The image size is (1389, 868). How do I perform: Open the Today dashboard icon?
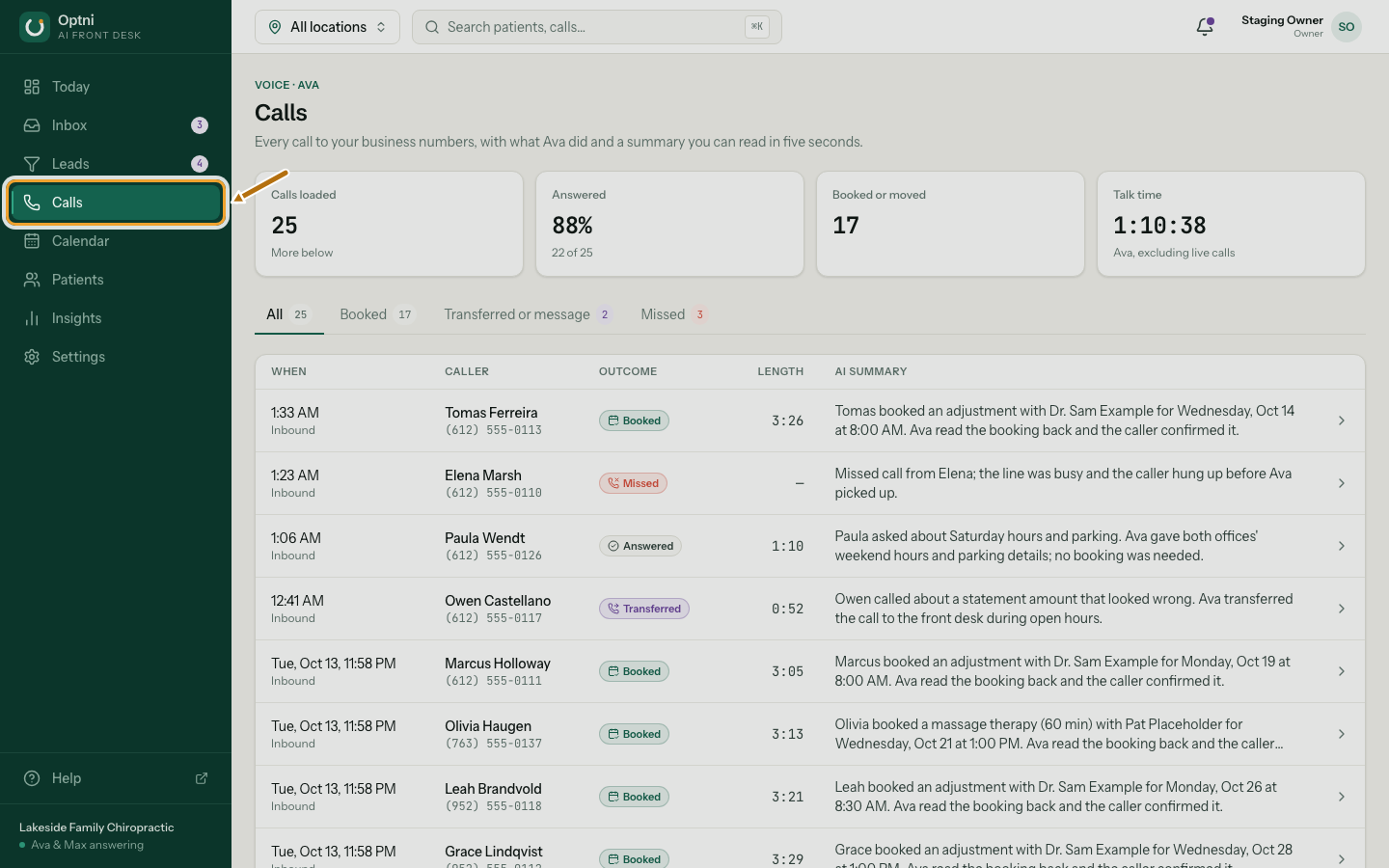[x=32, y=87]
